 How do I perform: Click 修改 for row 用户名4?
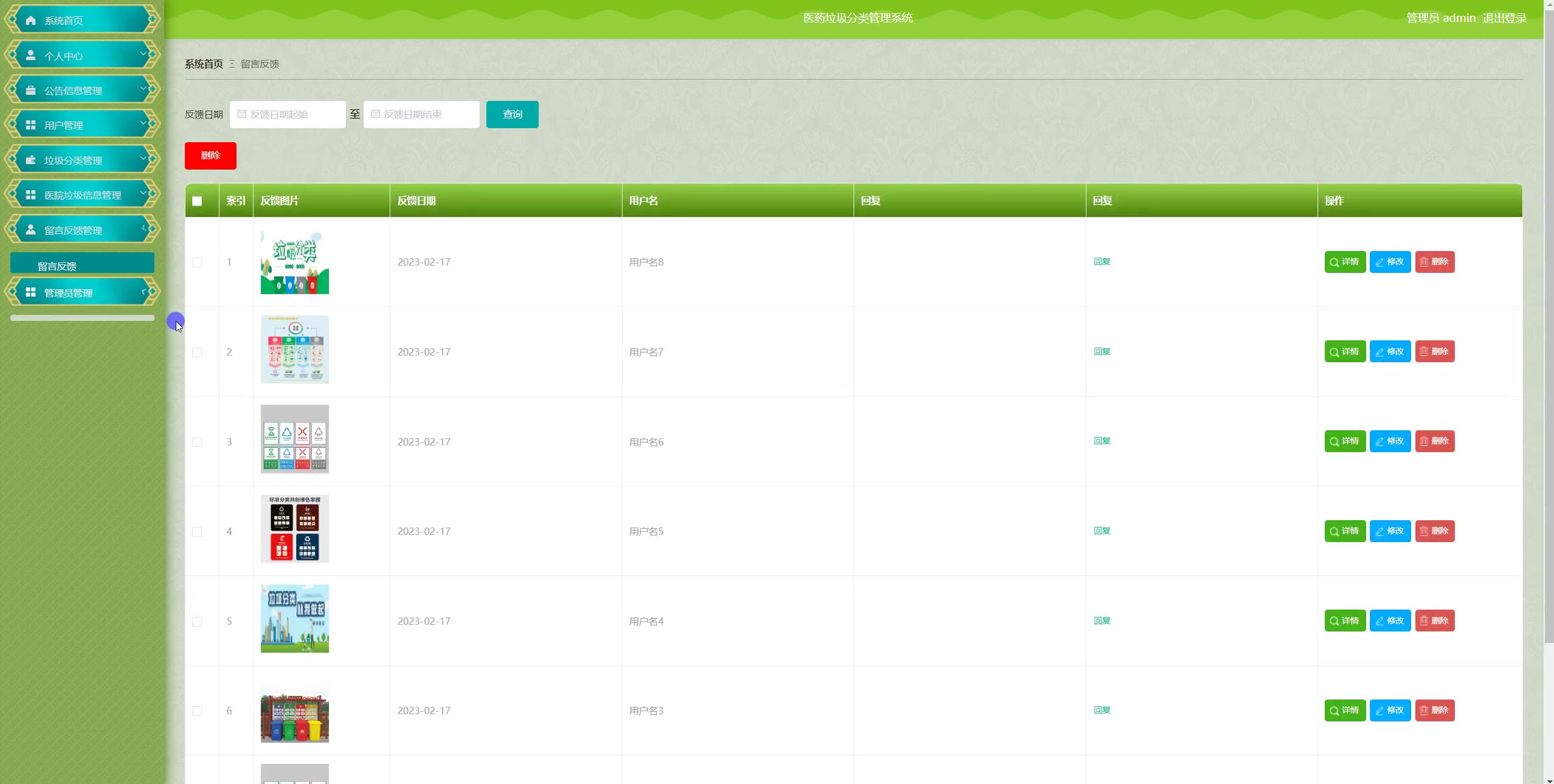[x=1390, y=621]
